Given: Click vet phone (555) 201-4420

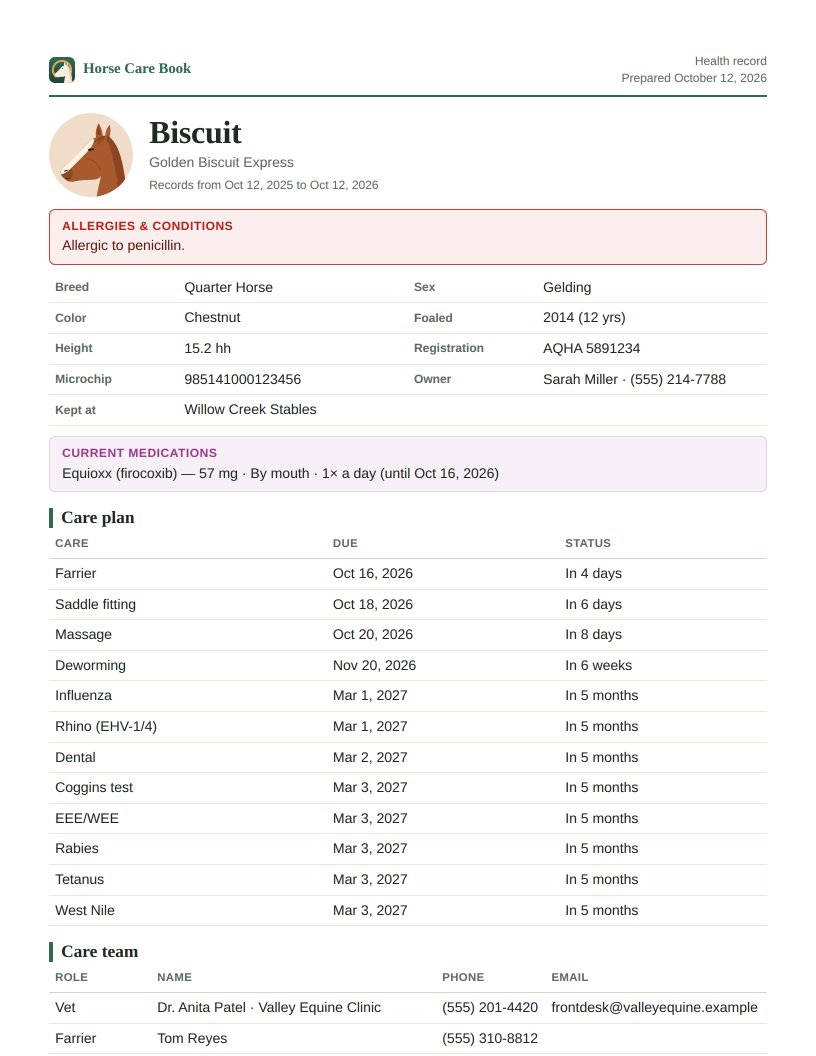Looking at the screenshot, I should click(x=489, y=1008).
